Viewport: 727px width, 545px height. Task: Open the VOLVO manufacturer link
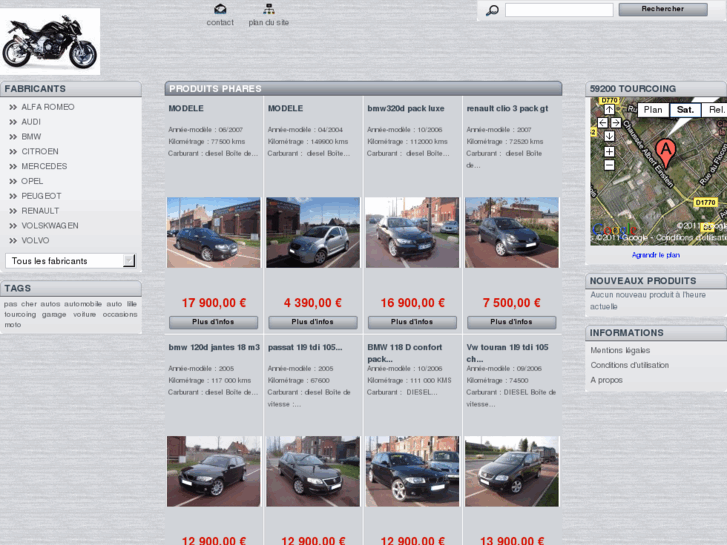35,241
